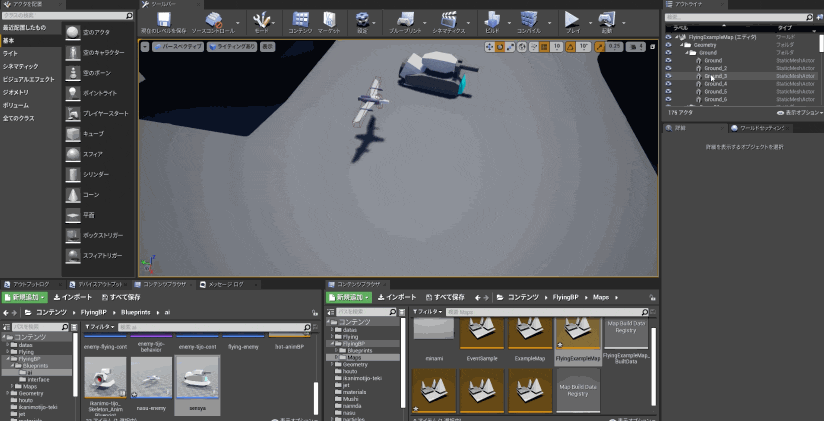The height and width of the screenshot is (421, 824).
Task: Hide Ground_6 in World Outliner
Action: click(x=668, y=99)
